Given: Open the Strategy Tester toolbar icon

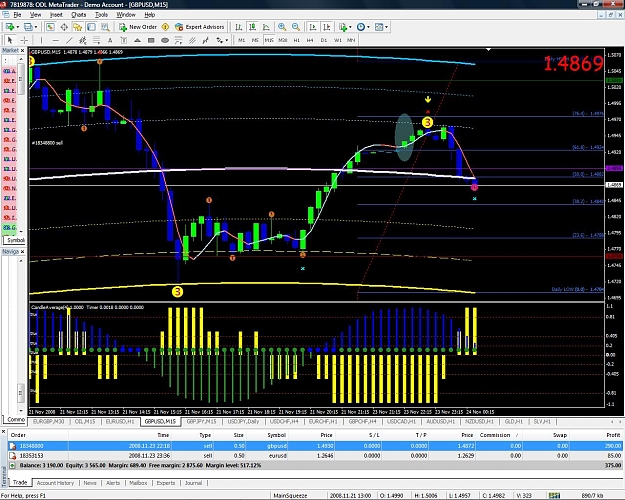Looking at the screenshot, I should tap(105, 27).
